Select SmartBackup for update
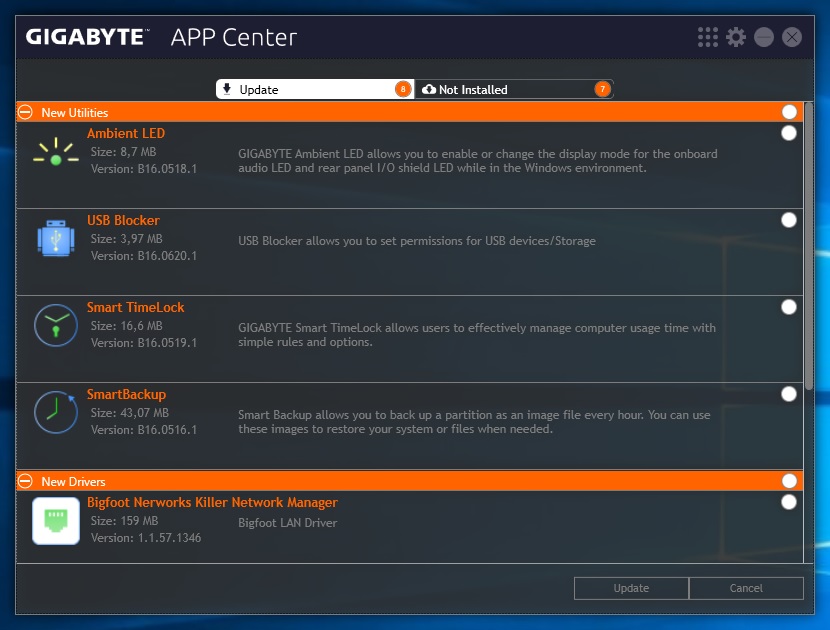 (789, 393)
